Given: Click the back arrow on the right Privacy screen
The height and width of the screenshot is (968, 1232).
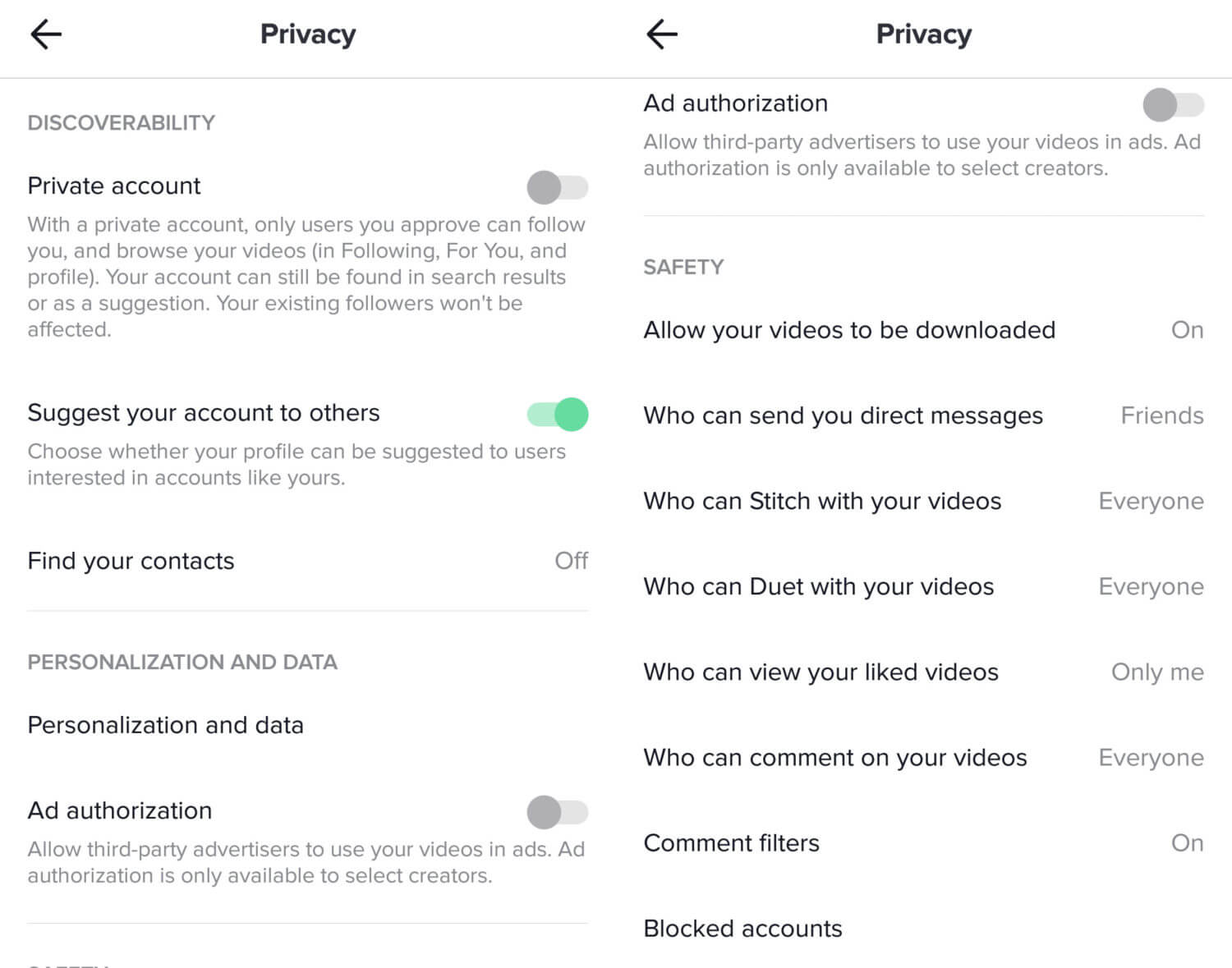Looking at the screenshot, I should (x=661, y=34).
